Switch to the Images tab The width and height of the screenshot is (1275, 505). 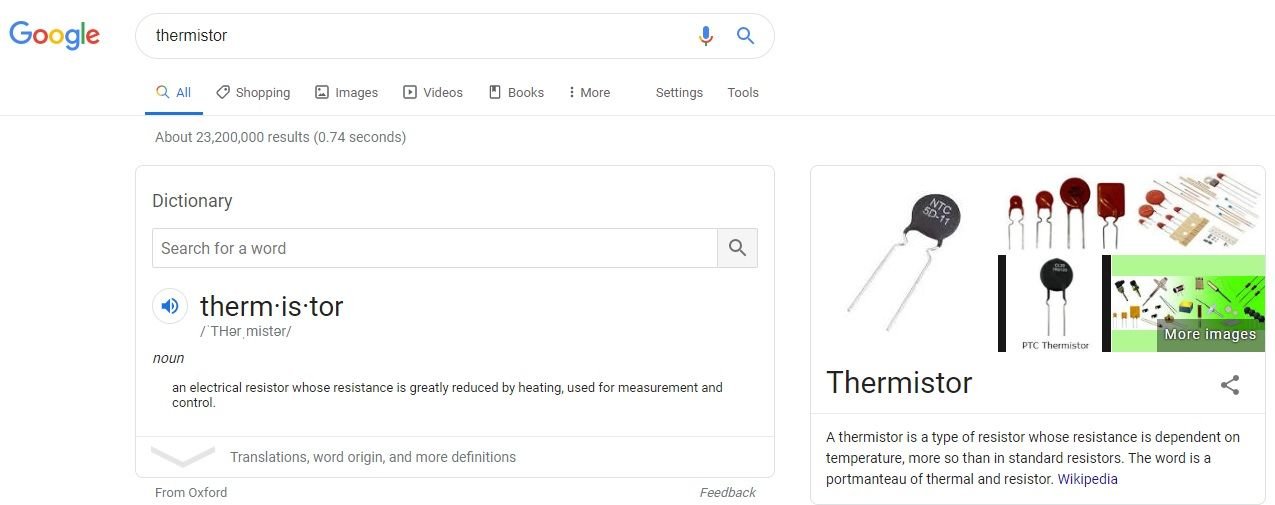point(346,92)
